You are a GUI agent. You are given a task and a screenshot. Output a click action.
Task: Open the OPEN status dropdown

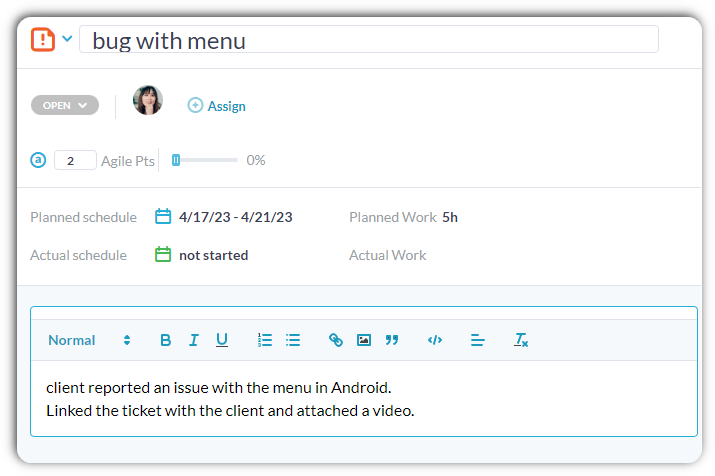pos(65,105)
